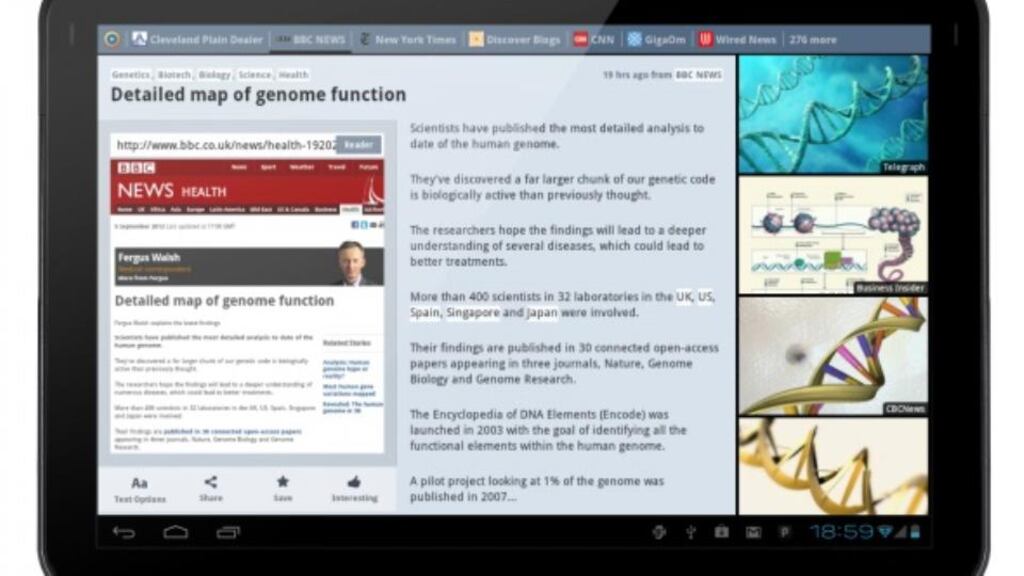Click the BBC article URL field

[225, 145]
